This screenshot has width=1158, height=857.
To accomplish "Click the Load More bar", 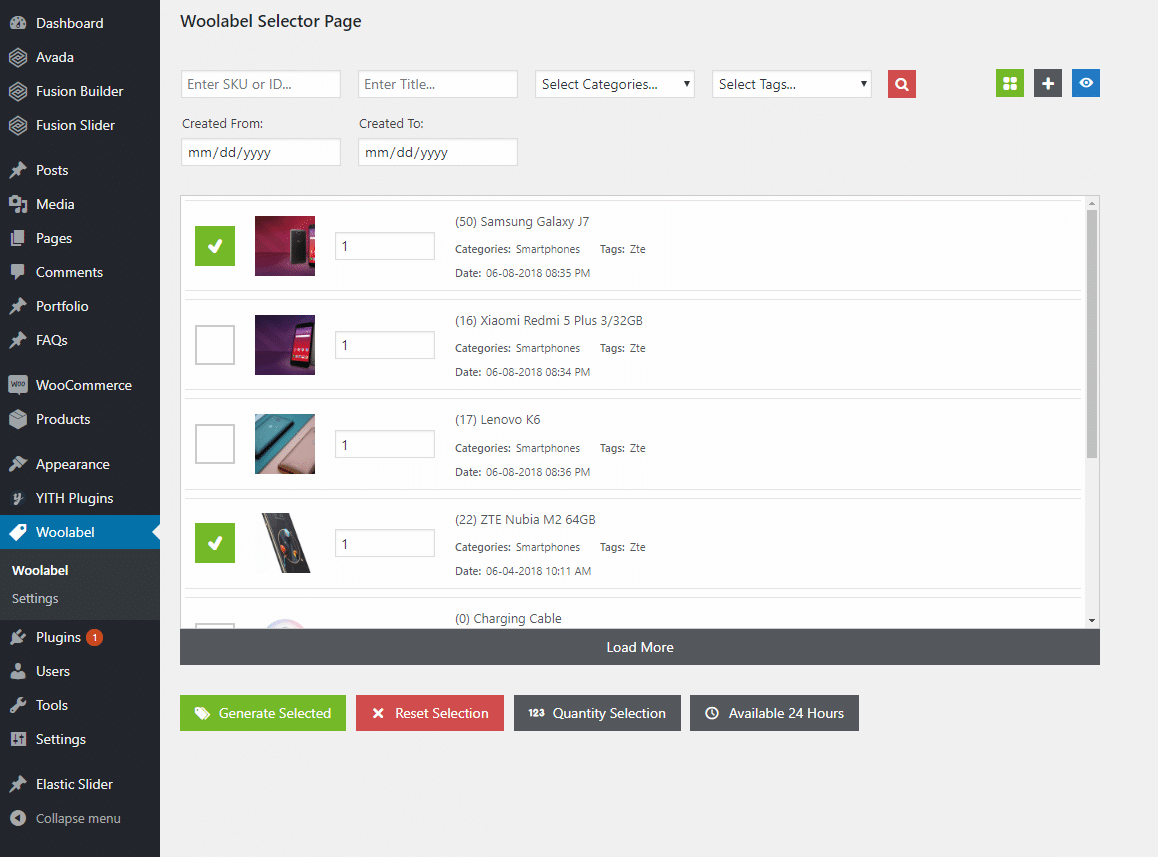I will coord(640,647).
